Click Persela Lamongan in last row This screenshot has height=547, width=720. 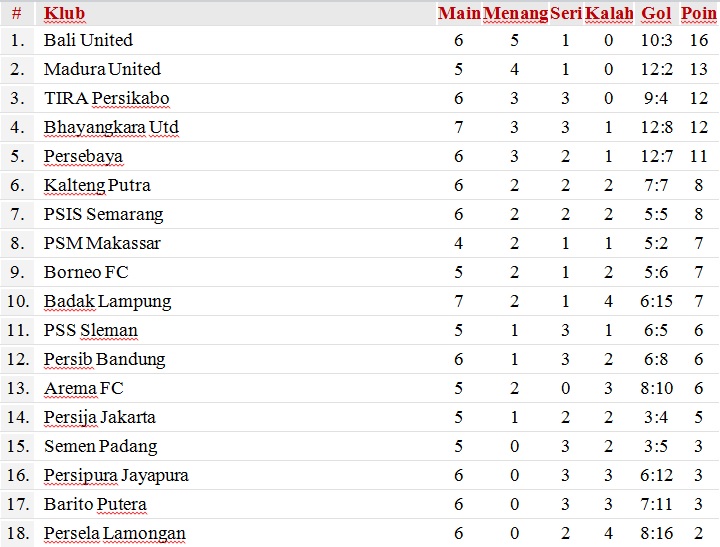pos(115,533)
